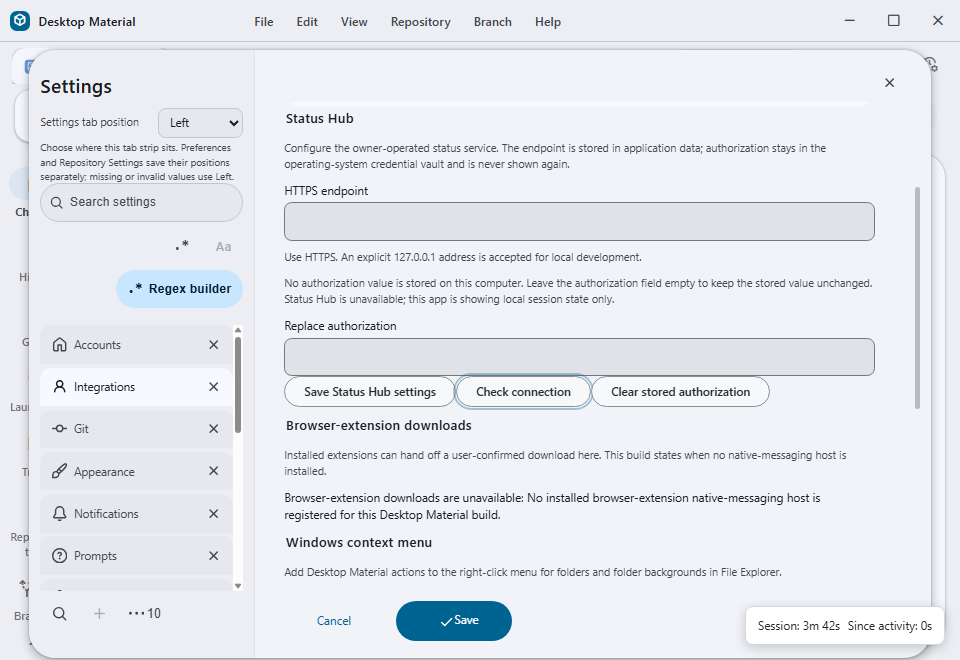Open the Repository menu
The width and height of the screenshot is (960, 660).
[x=421, y=21]
